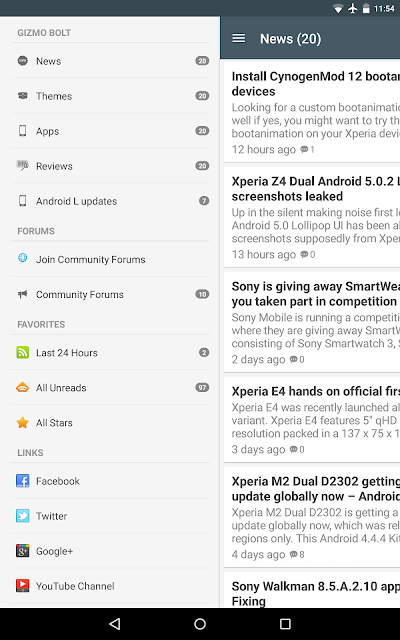Click the News (20) title in the header
This screenshot has width=400, height=640.
tap(291, 39)
